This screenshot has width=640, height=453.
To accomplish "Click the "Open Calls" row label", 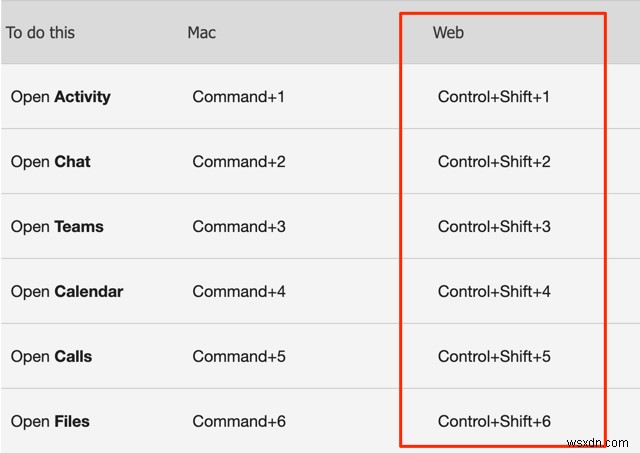I will [x=51, y=357].
